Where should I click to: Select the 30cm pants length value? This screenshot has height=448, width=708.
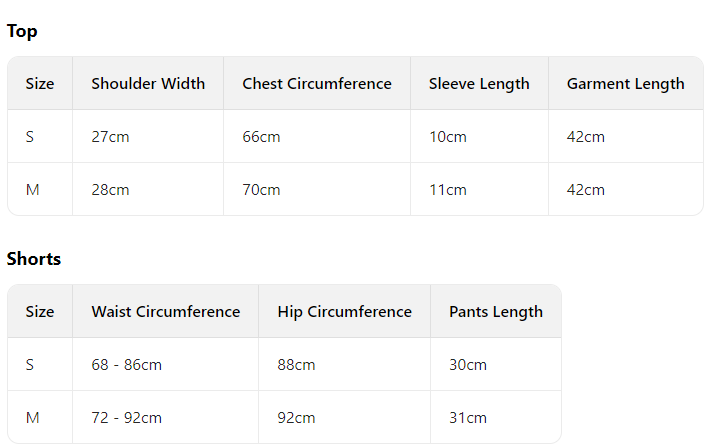[x=468, y=365]
